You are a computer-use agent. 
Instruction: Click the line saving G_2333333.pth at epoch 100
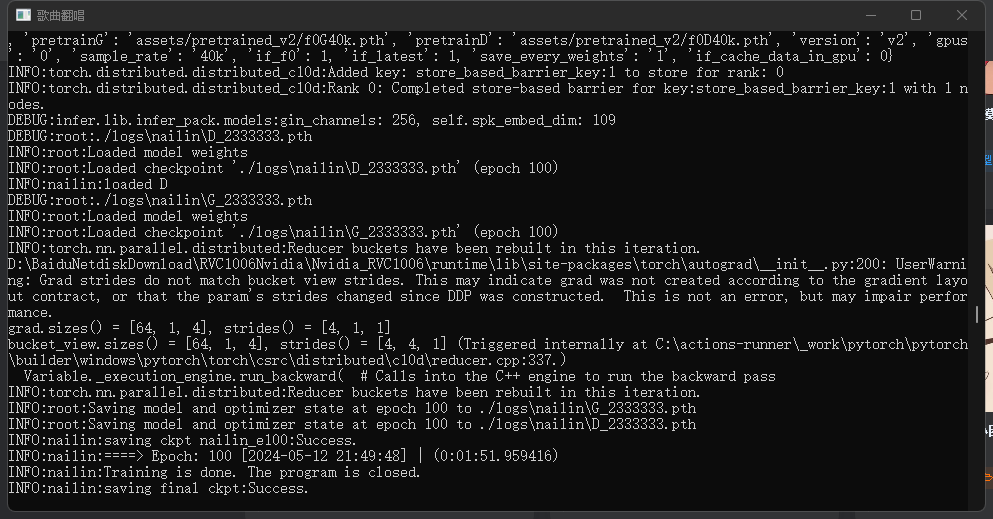(352, 408)
